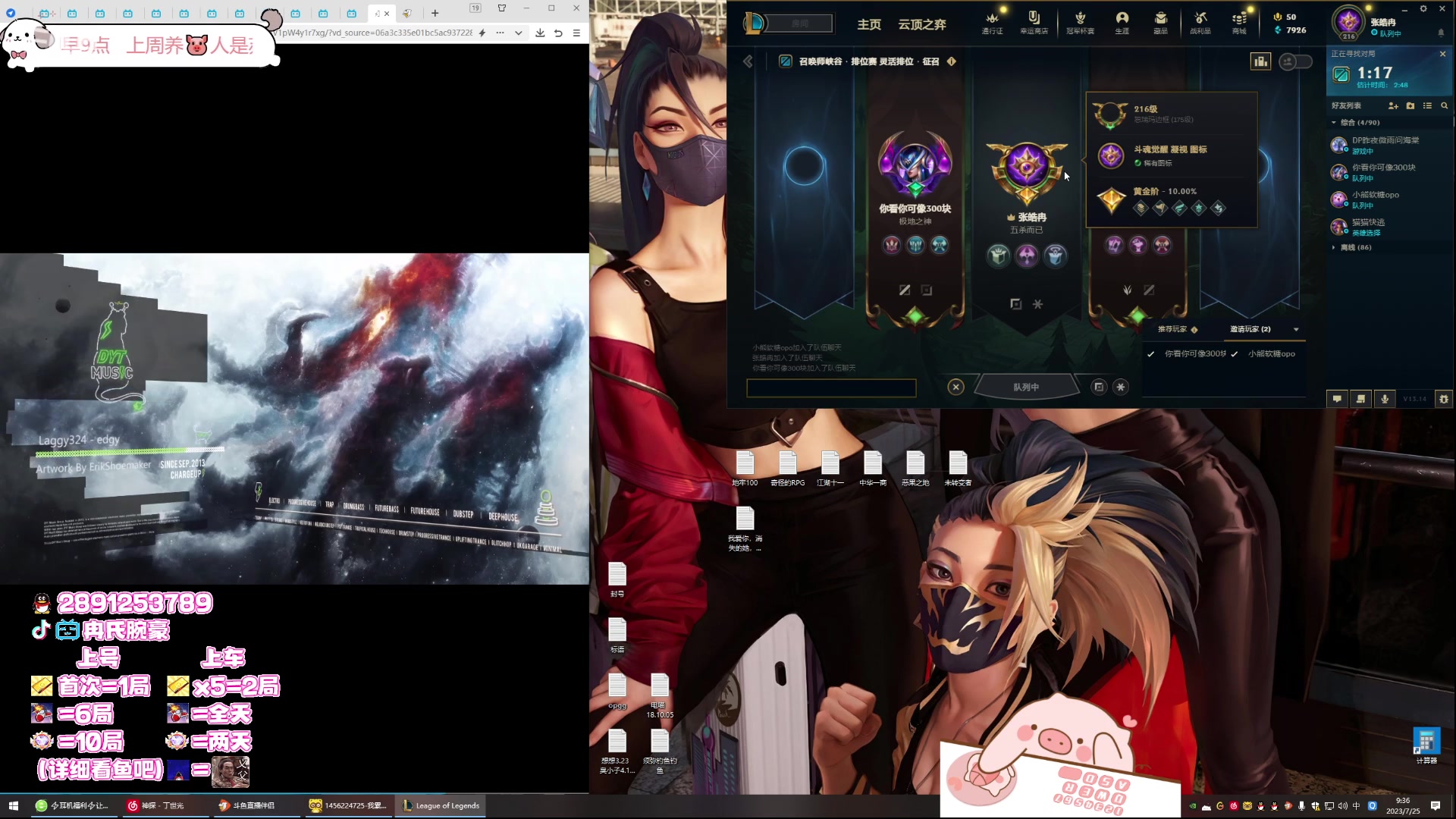Open the Windows Start menu
The image size is (1456, 819).
point(13,805)
